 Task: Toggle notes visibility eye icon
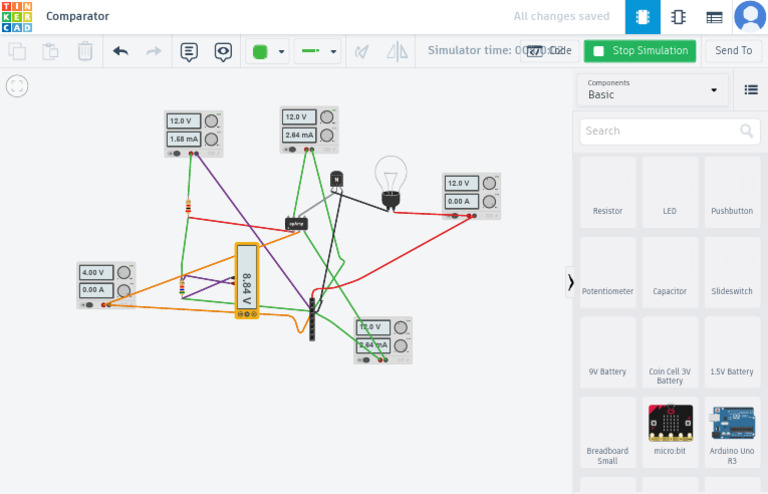(x=223, y=51)
